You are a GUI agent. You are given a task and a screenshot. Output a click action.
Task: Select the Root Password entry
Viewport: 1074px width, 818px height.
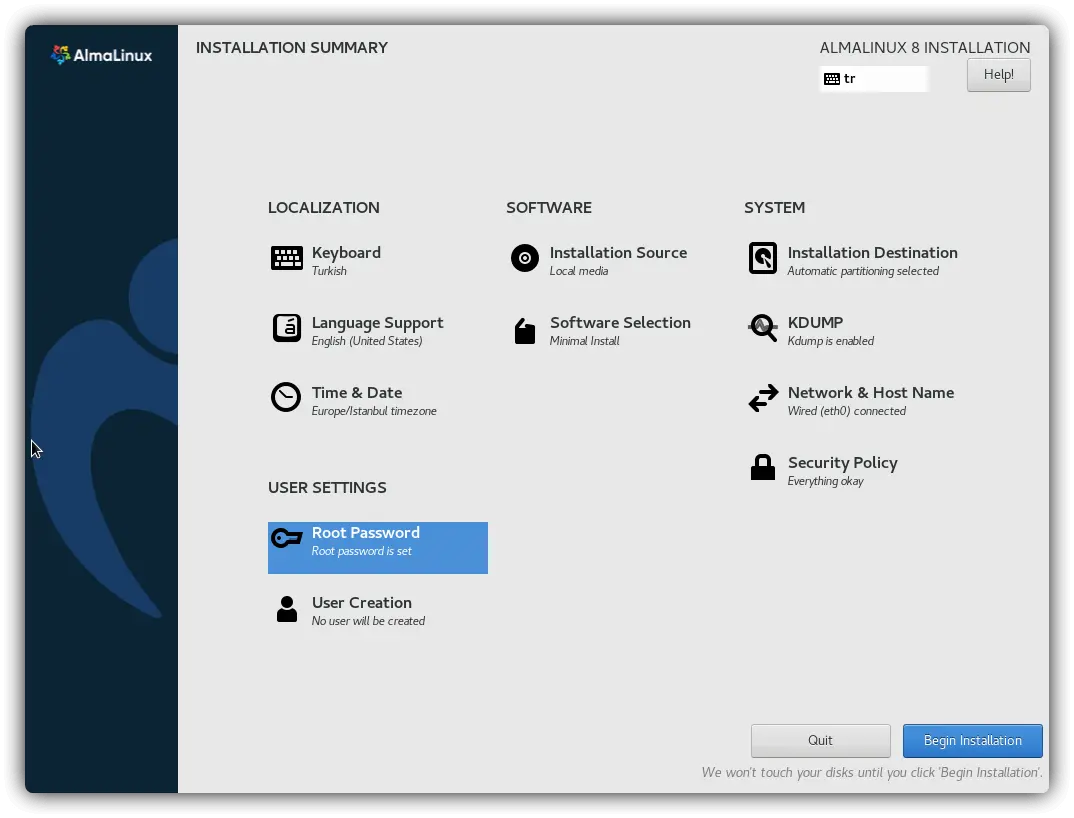coord(377,547)
